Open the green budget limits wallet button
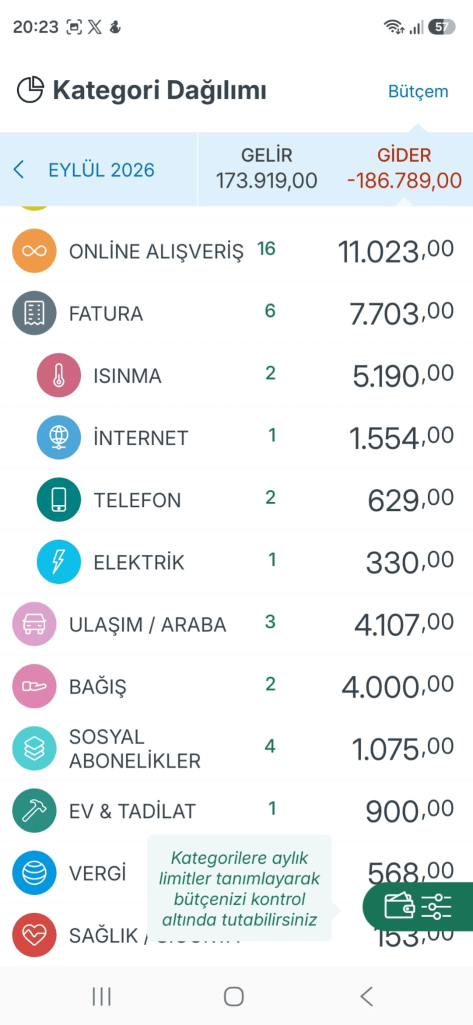Viewport: 473px width, 1025px height. (x=418, y=906)
